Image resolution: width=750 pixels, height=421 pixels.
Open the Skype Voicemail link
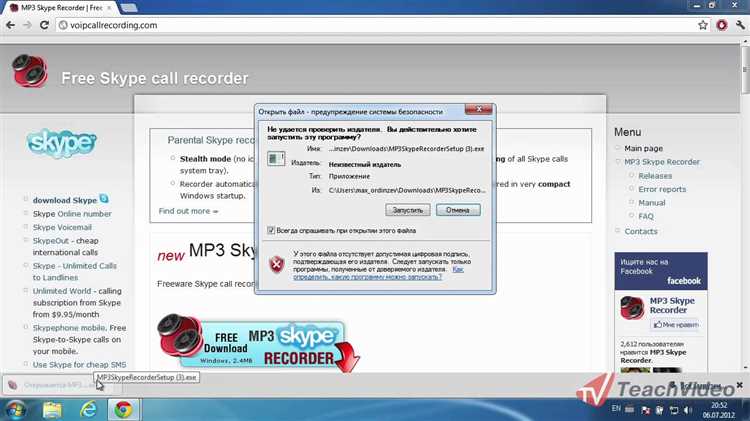[x=62, y=227]
